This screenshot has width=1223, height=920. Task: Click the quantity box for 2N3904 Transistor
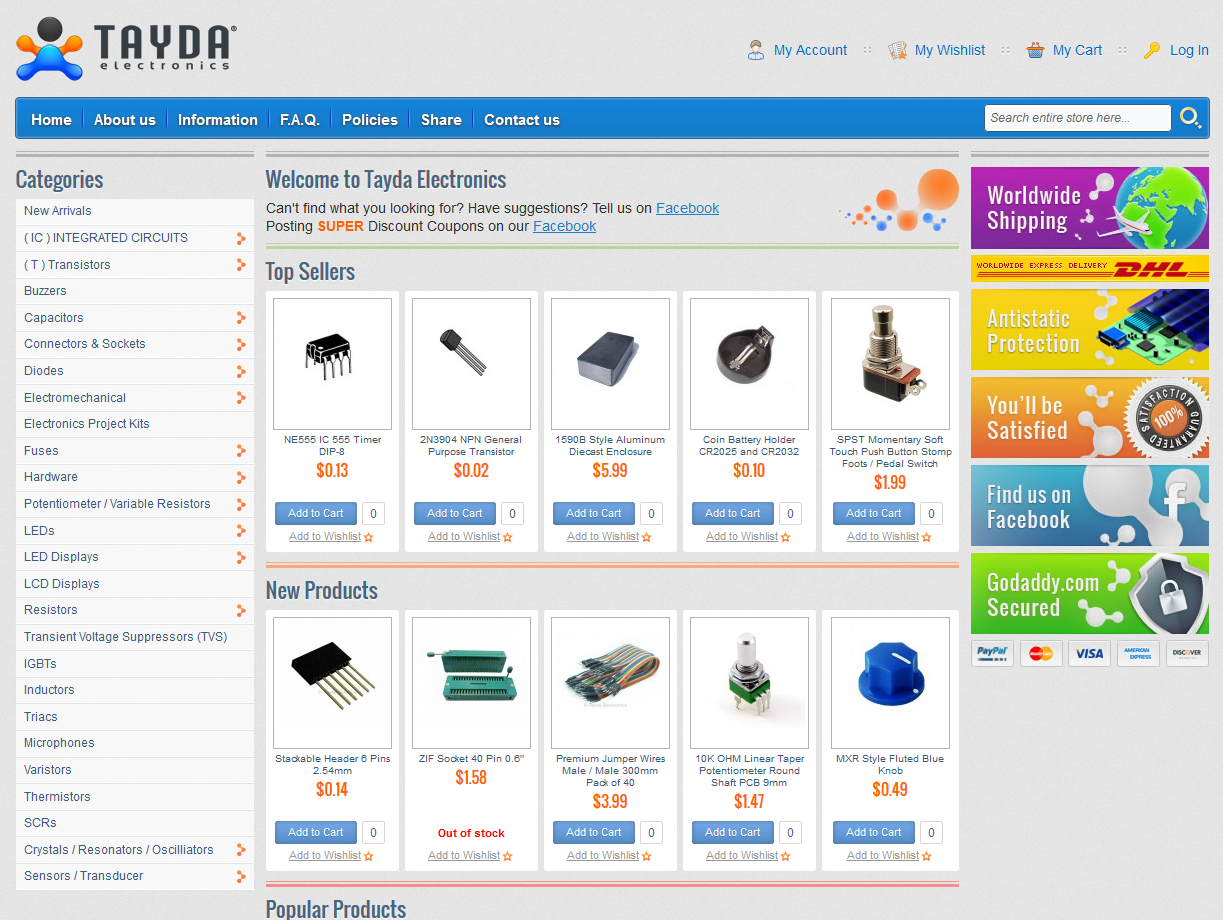512,514
